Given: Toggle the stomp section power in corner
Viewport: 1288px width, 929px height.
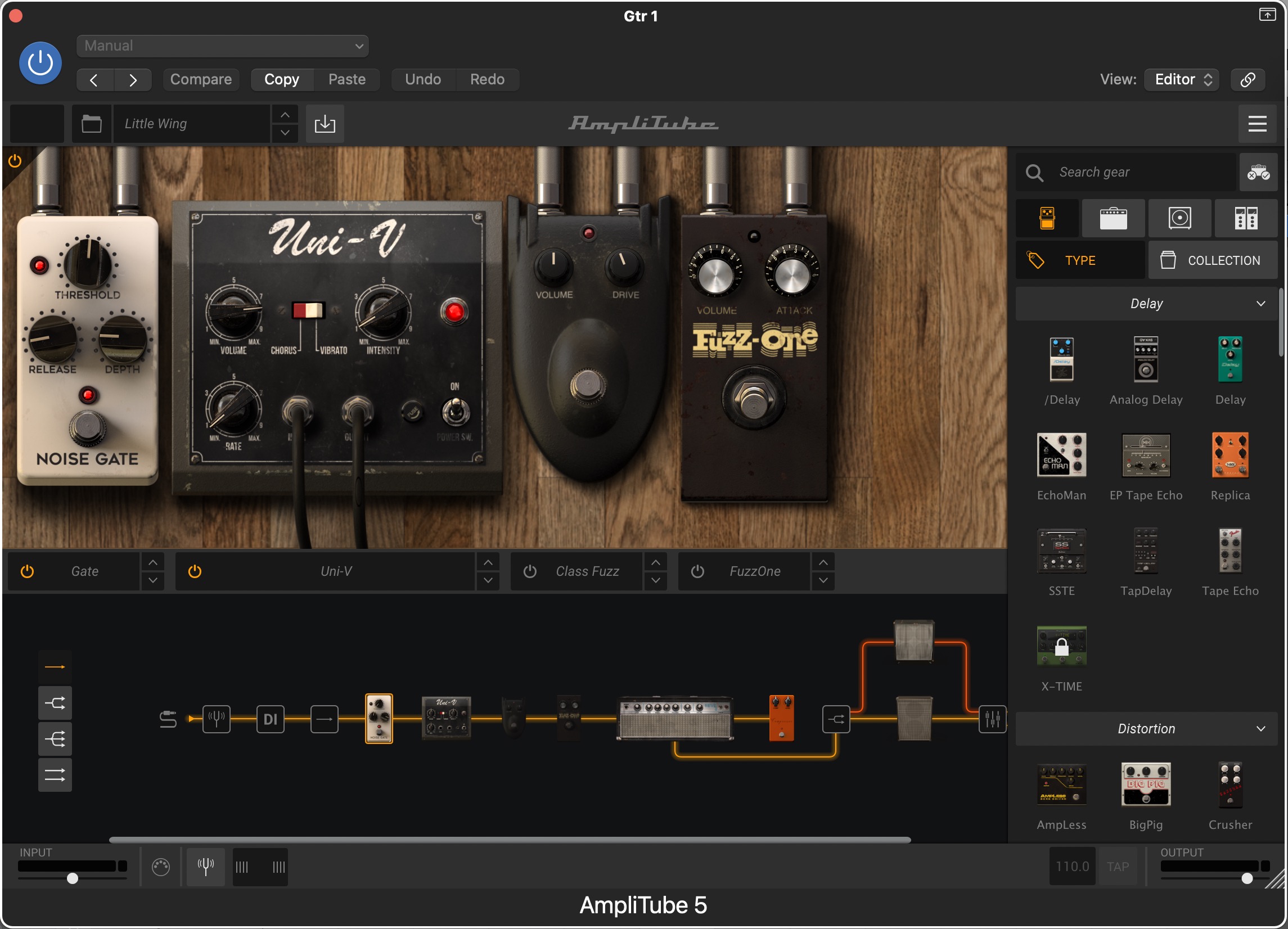Looking at the screenshot, I should click(15, 161).
